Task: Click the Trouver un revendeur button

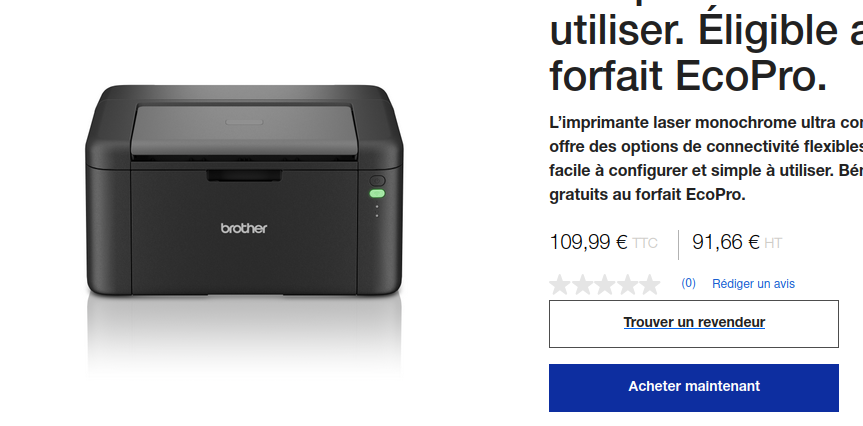Action: pyautogui.click(x=694, y=324)
